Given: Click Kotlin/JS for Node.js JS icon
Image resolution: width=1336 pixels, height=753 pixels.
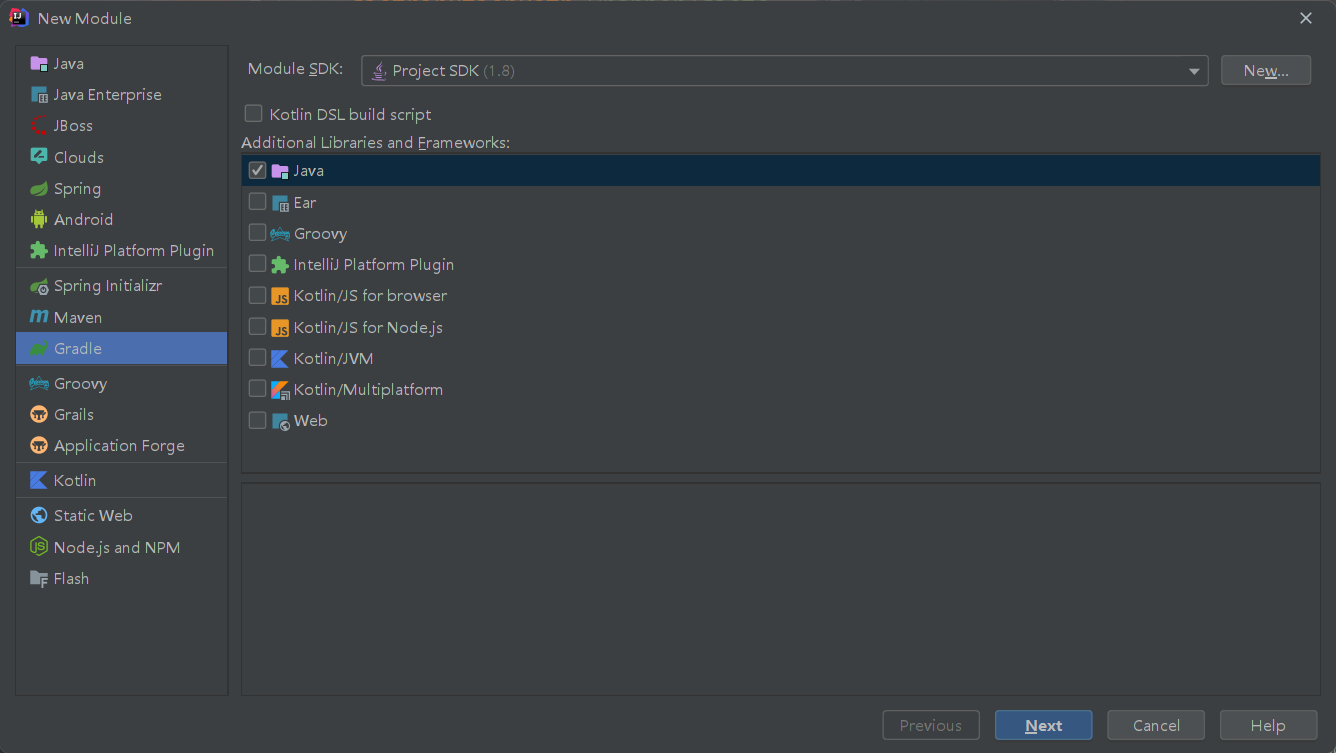Looking at the screenshot, I should 280,327.
